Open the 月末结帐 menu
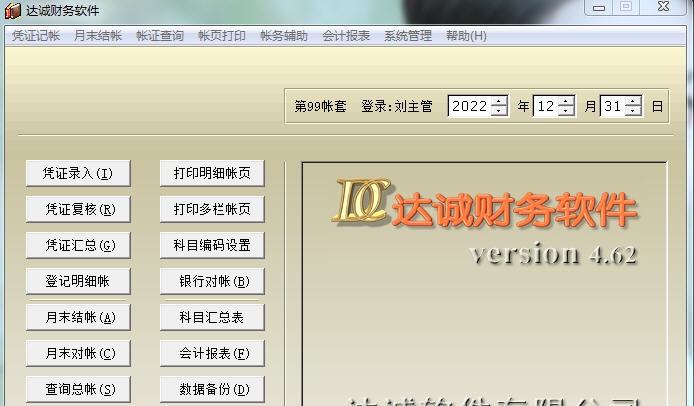The width and height of the screenshot is (694, 406). [98, 35]
